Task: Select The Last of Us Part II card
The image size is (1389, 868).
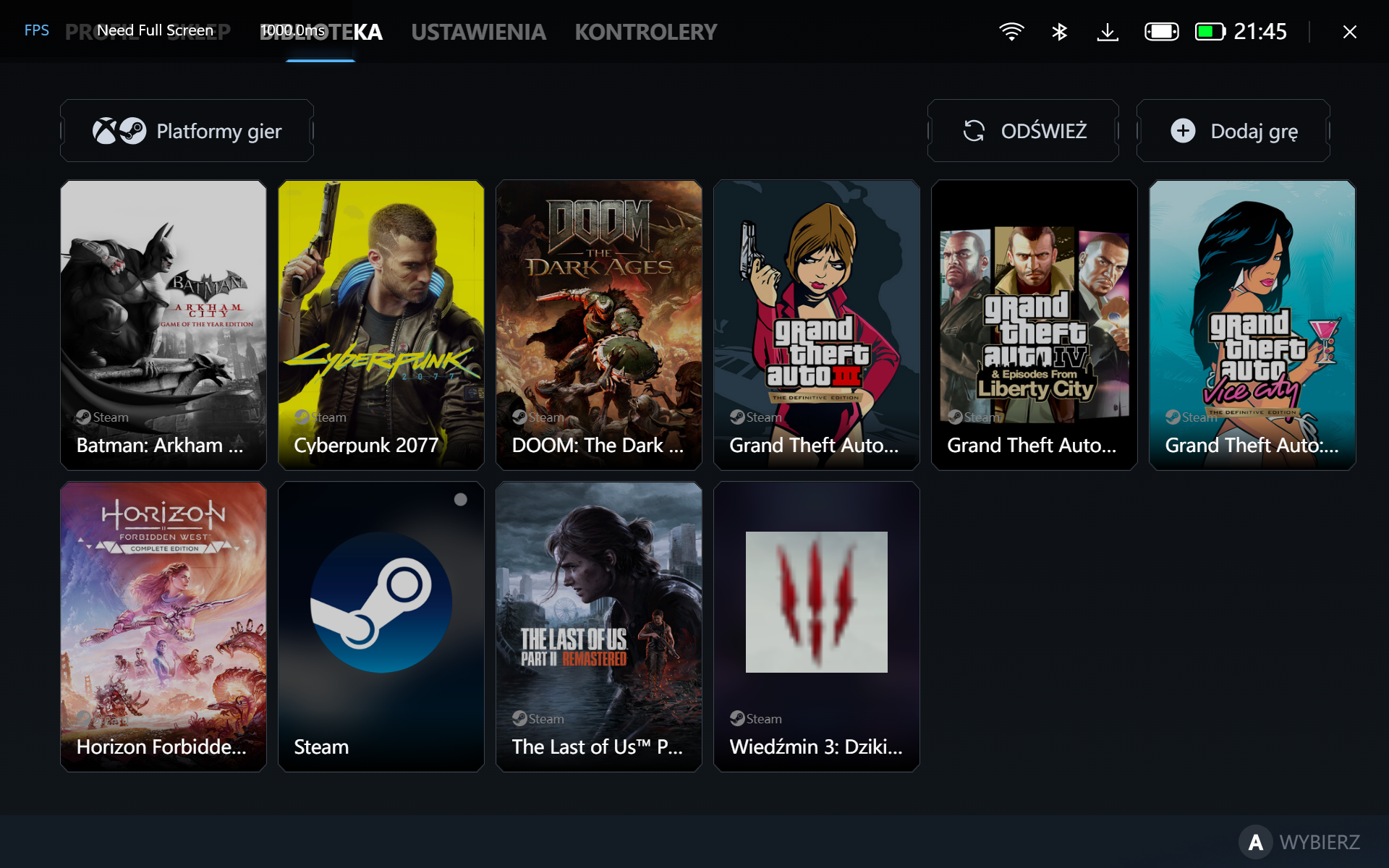Action: pyautogui.click(x=599, y=627)
